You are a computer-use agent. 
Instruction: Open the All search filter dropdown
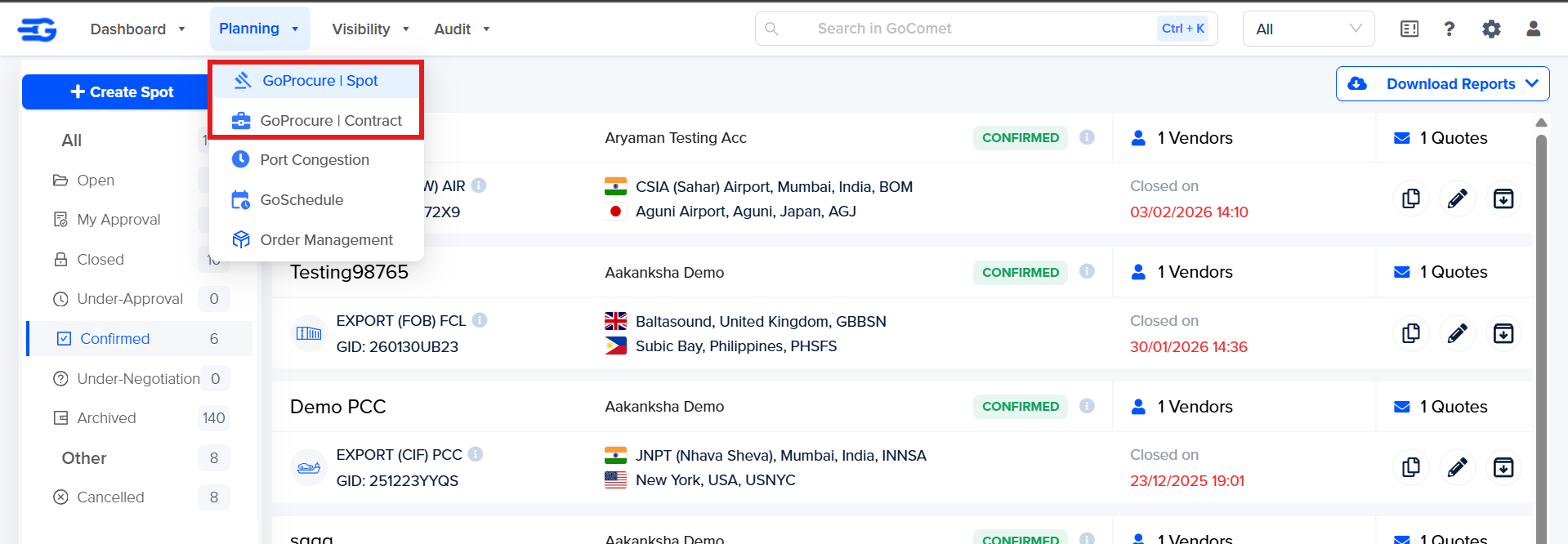click(1308, 29)
